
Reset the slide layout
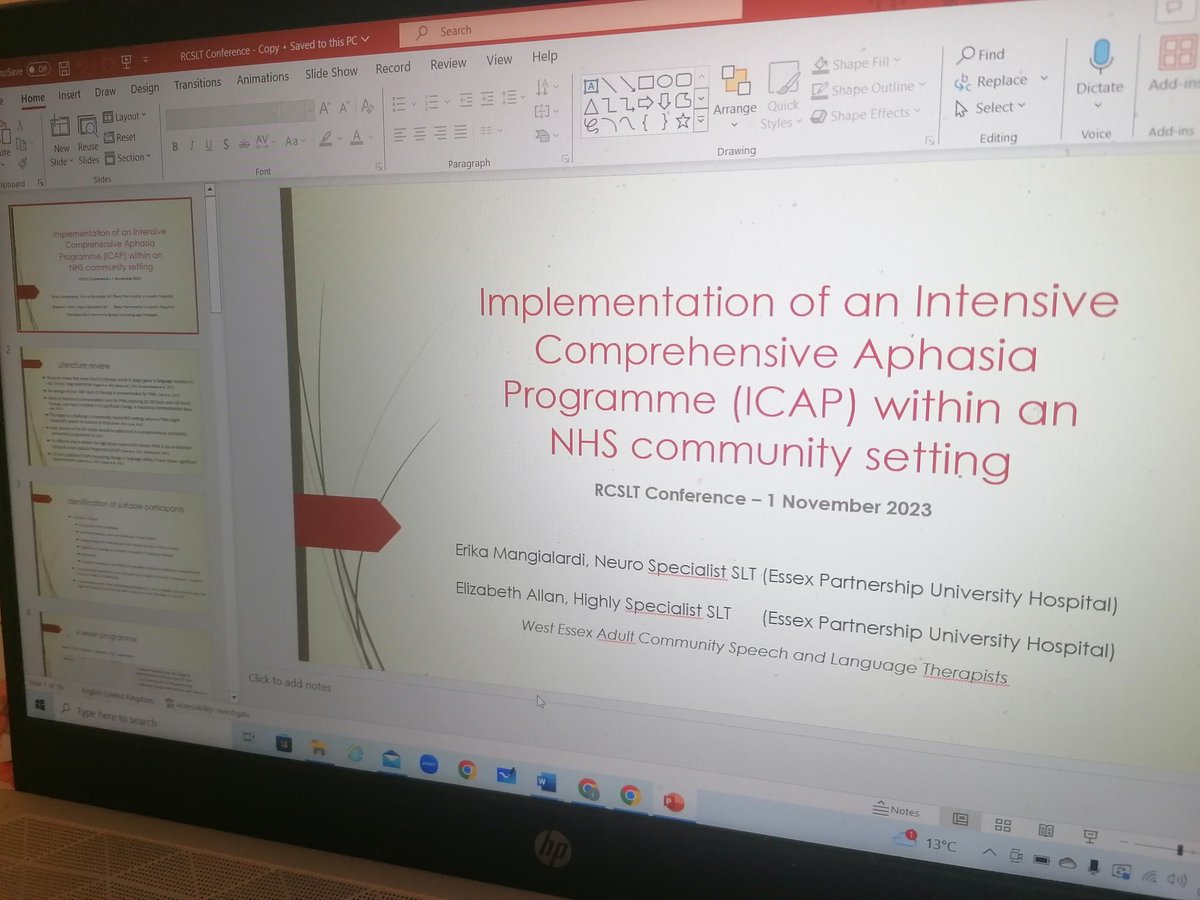[119, 137]
